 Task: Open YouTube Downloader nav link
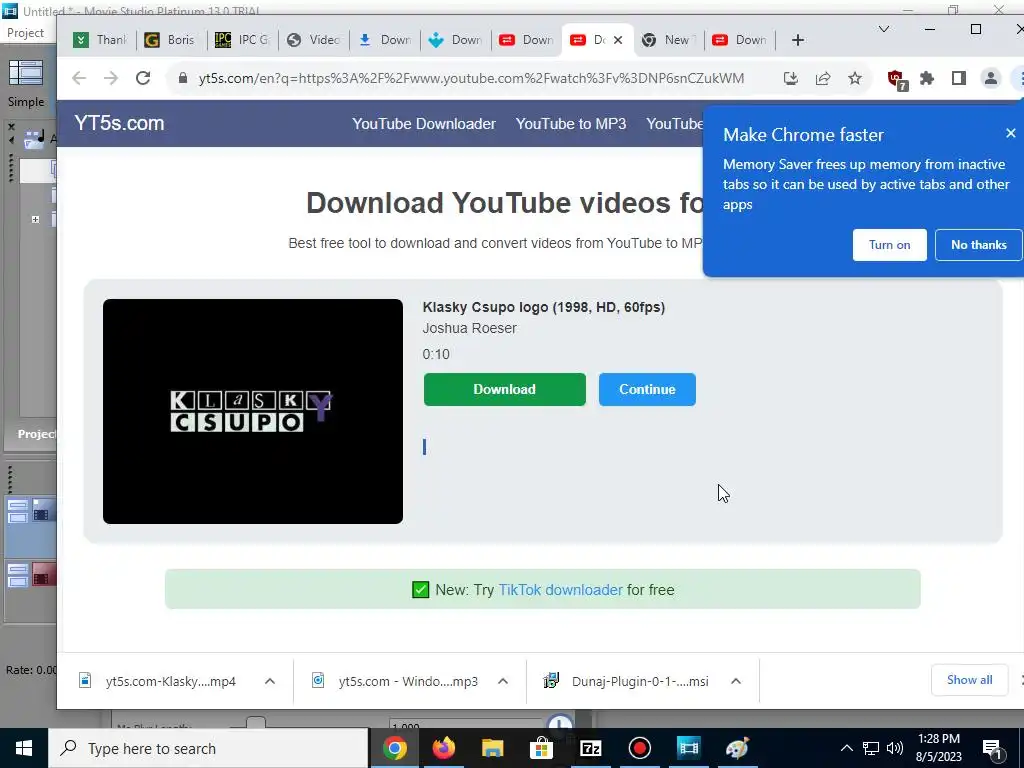point(424,124)
